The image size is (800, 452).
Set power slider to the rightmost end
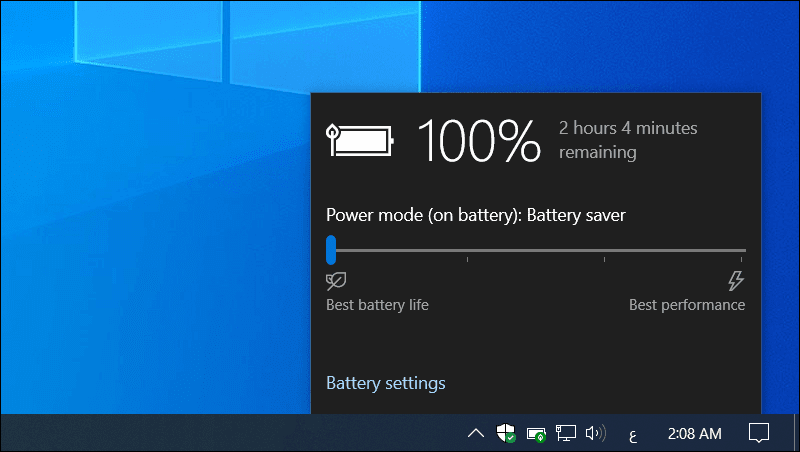click(x=743, y=250)
